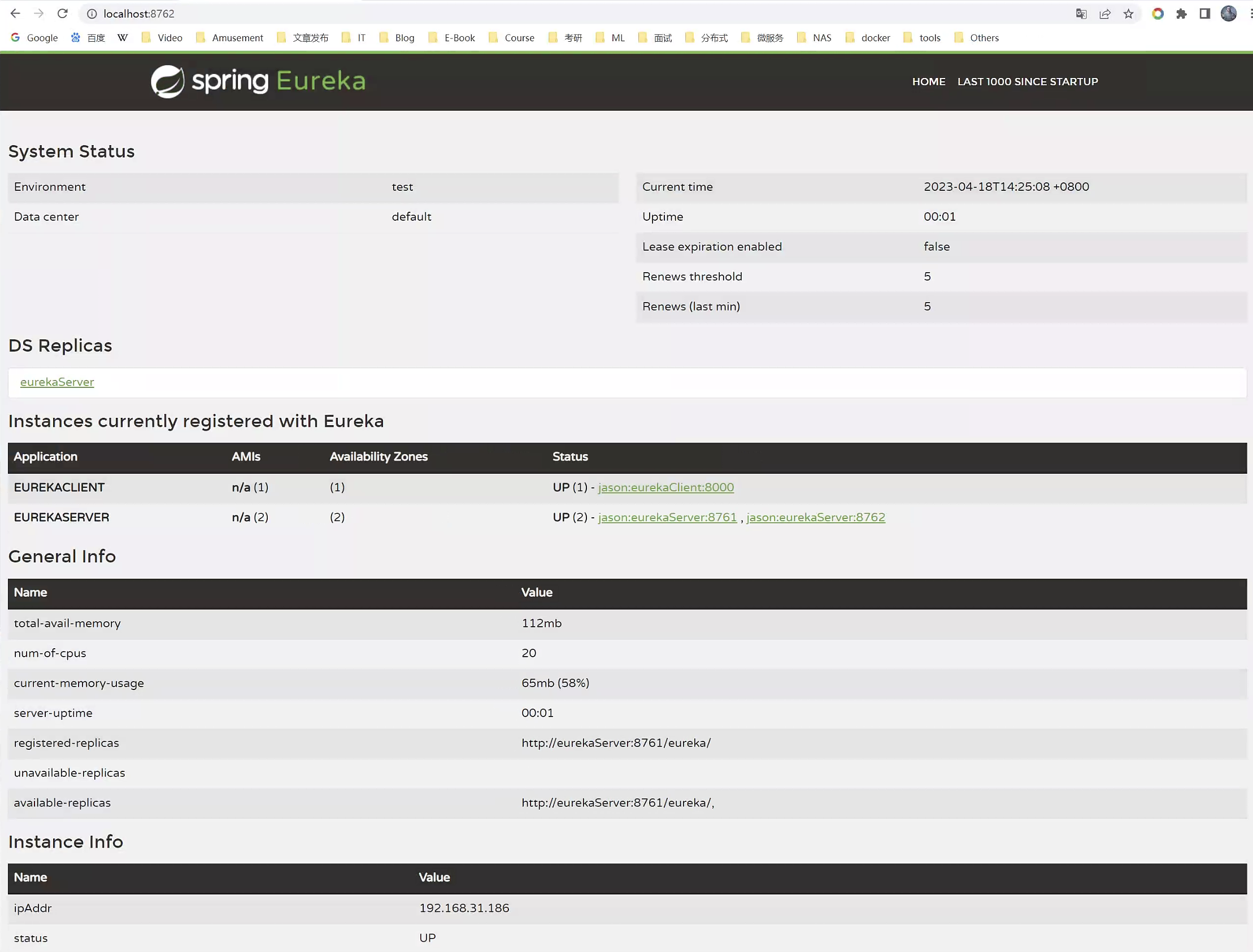
Task: Share this page via share icon
Action: (x=1105, y=14)
